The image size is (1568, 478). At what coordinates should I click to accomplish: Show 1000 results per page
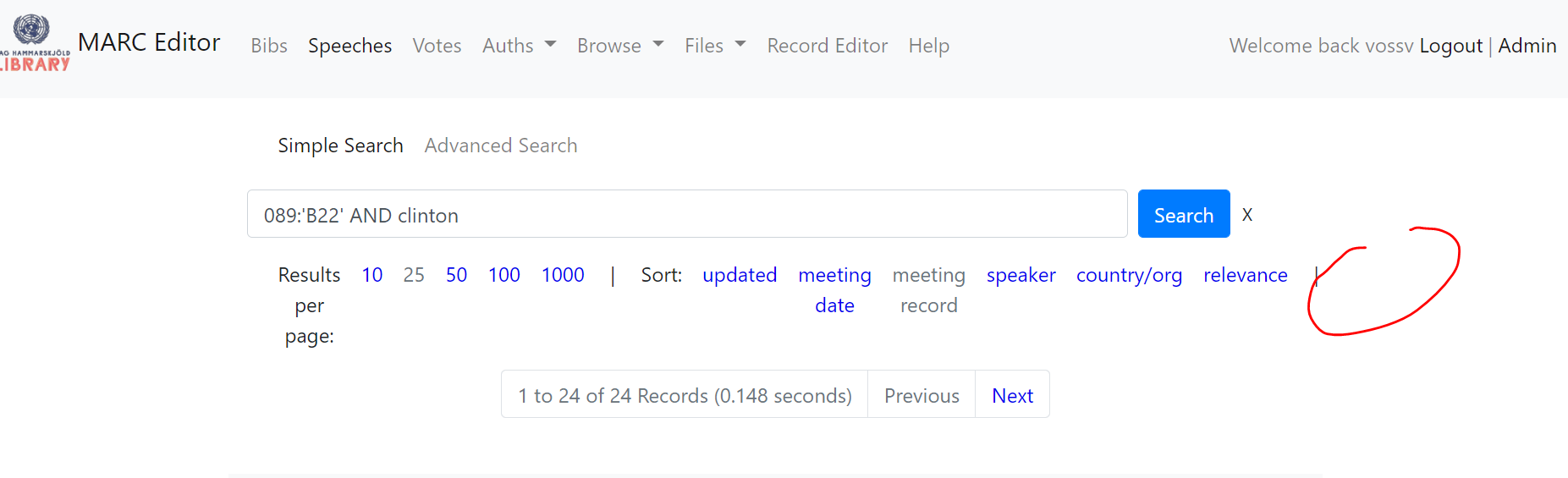[563, 275]
